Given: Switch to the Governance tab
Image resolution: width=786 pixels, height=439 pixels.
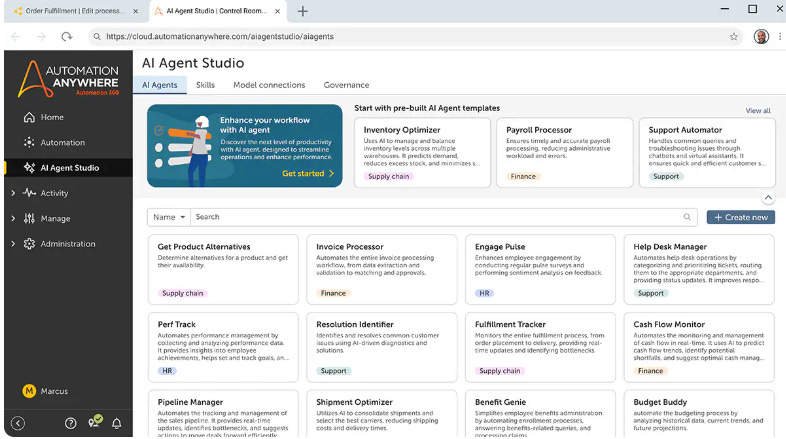Looking at the screenshot, I should (346, 85).
